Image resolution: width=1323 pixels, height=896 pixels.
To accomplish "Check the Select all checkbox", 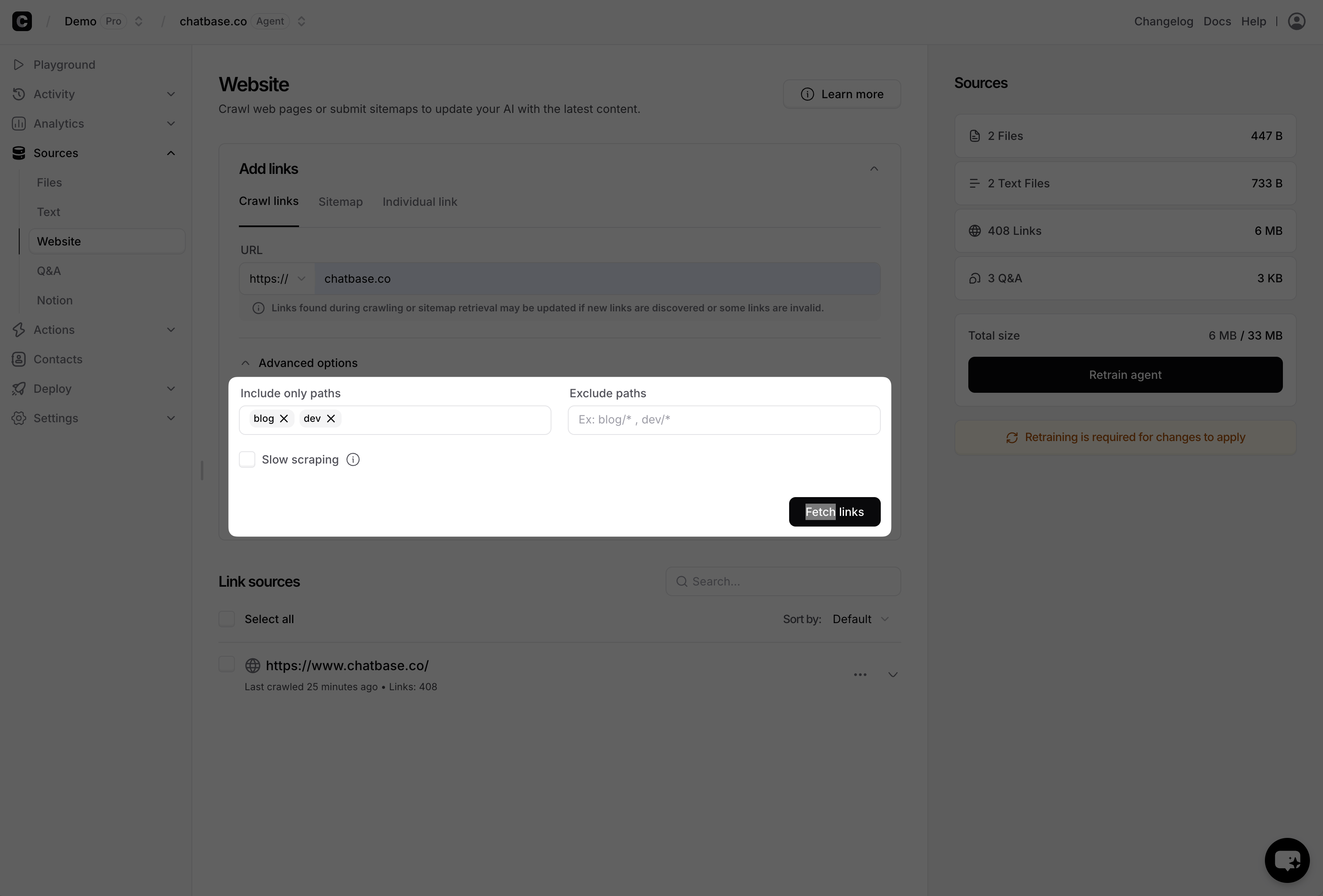I will (x=226, y=618).
